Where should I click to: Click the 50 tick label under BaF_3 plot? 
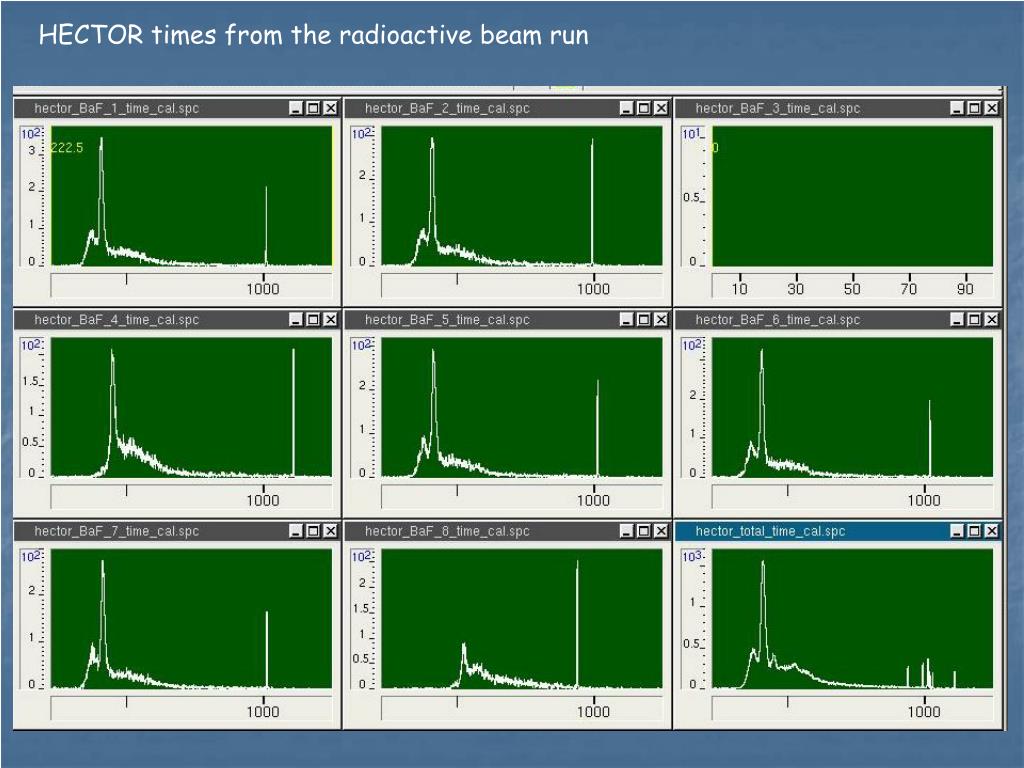tap(852, 289)
